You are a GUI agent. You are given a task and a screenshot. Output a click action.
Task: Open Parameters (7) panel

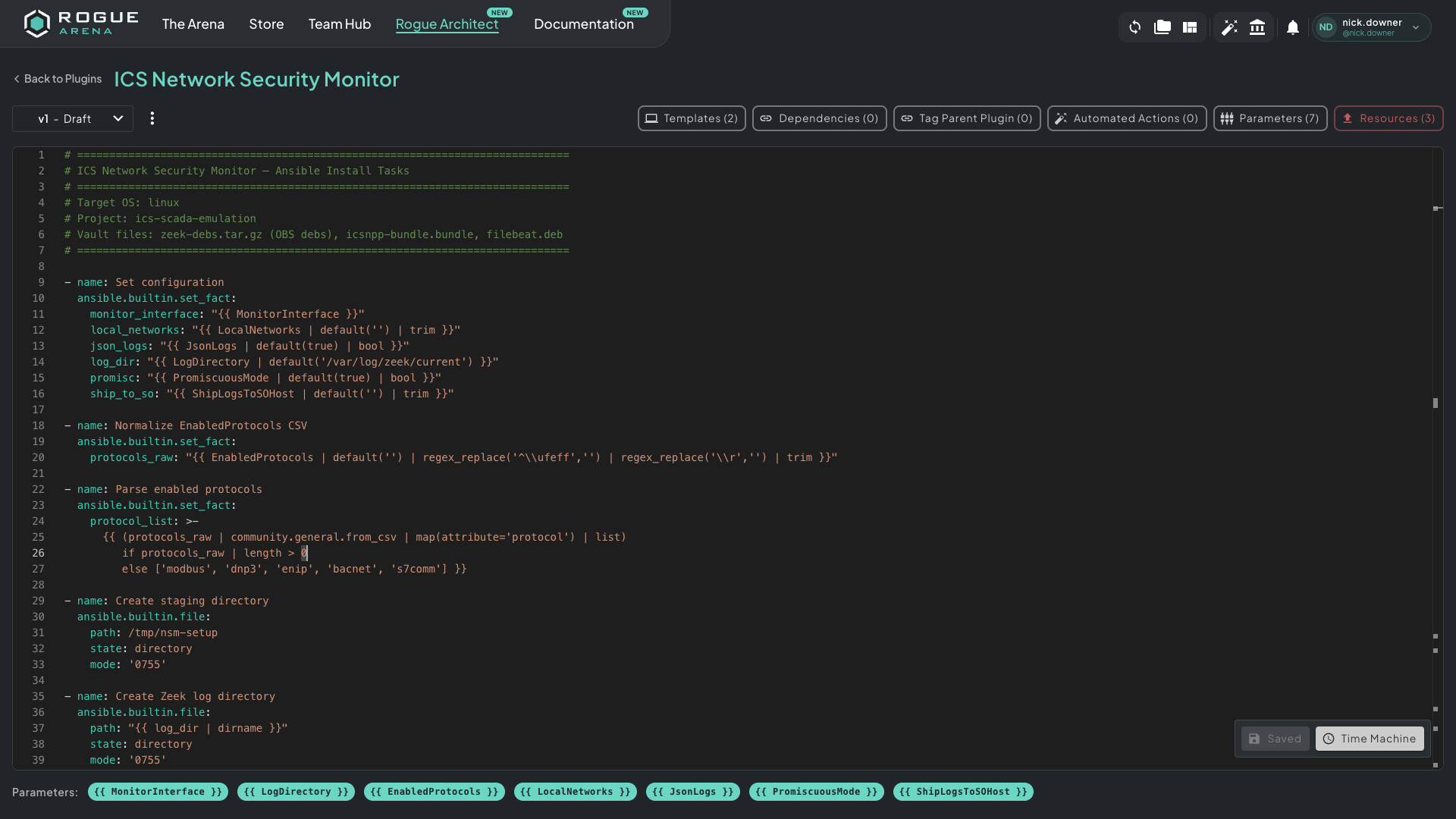coord(1270,118)
